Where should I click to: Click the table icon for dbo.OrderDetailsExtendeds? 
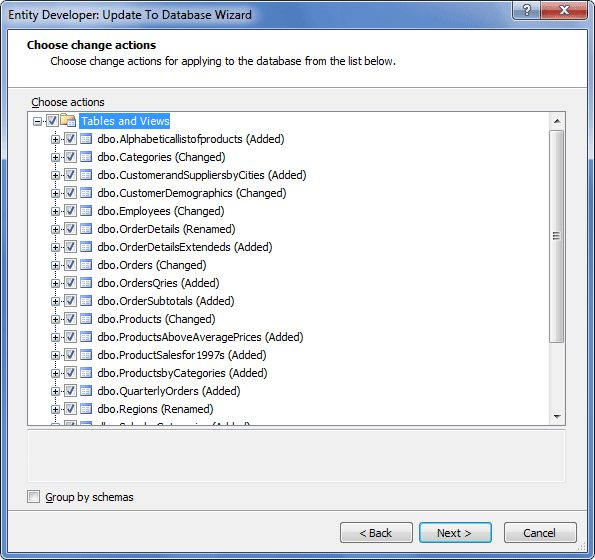pos(86,247)
